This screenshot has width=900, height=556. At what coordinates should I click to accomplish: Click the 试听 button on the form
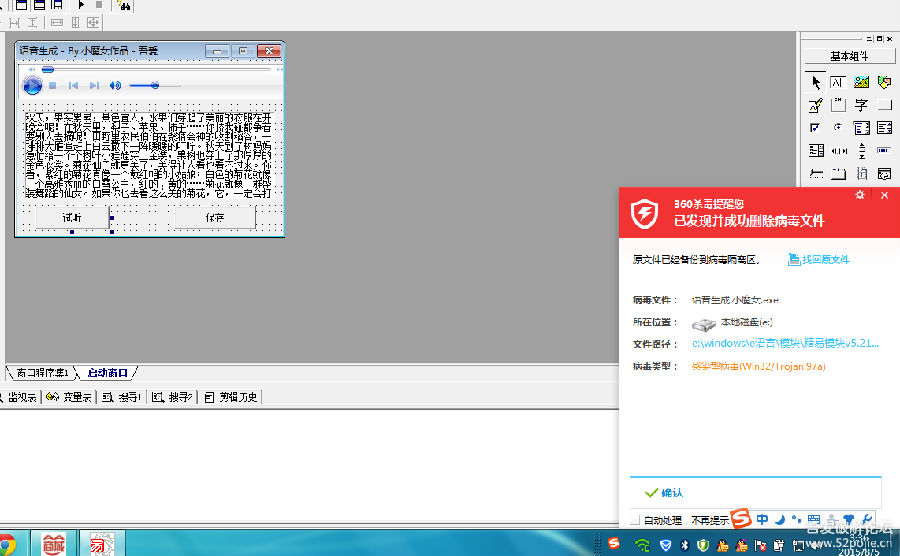pyautogui.click(x=72, y=217)
